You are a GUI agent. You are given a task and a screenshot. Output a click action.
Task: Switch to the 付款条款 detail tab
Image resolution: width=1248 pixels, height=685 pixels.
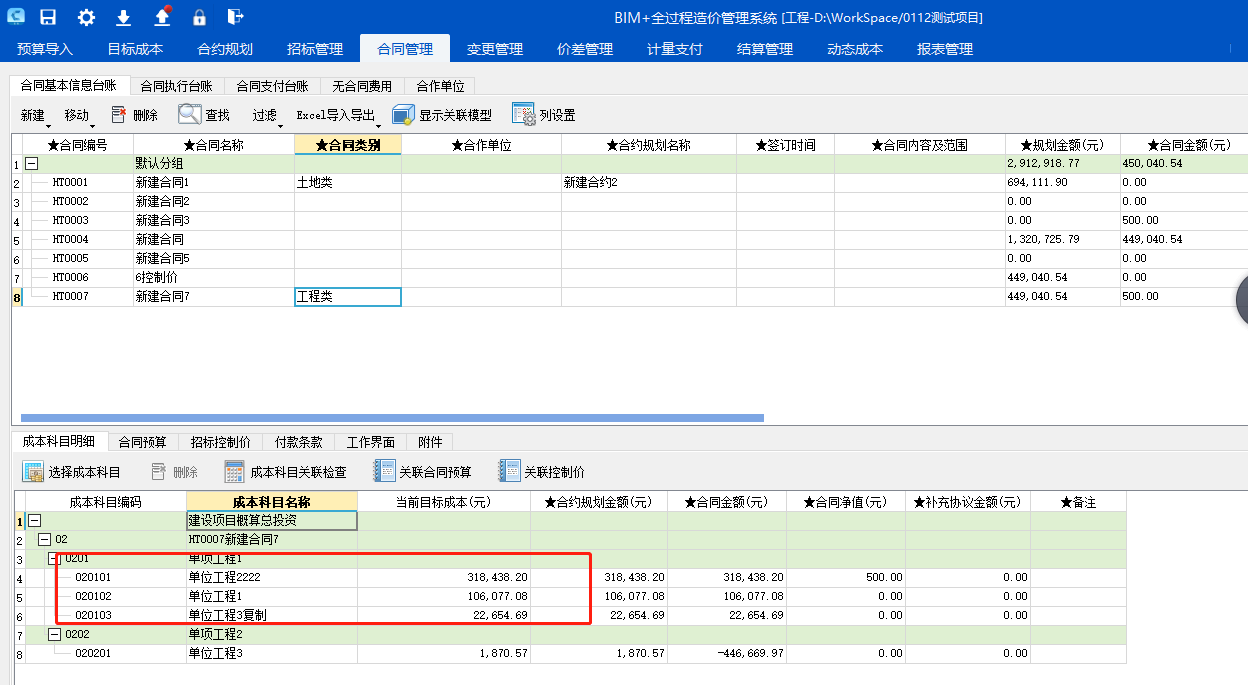(298, 442)
